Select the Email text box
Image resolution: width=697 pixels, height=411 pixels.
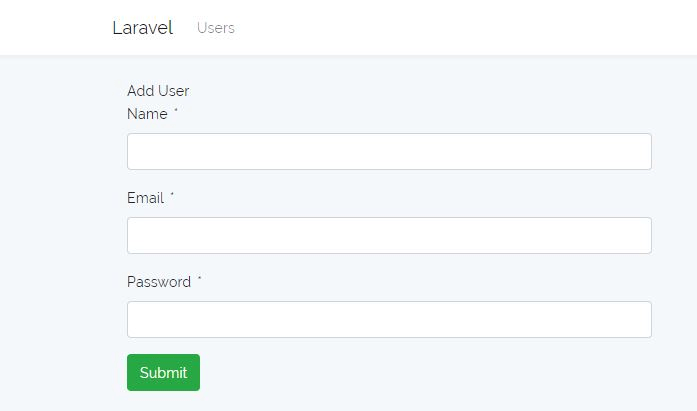pyautogui.click(x=389, y=235)
